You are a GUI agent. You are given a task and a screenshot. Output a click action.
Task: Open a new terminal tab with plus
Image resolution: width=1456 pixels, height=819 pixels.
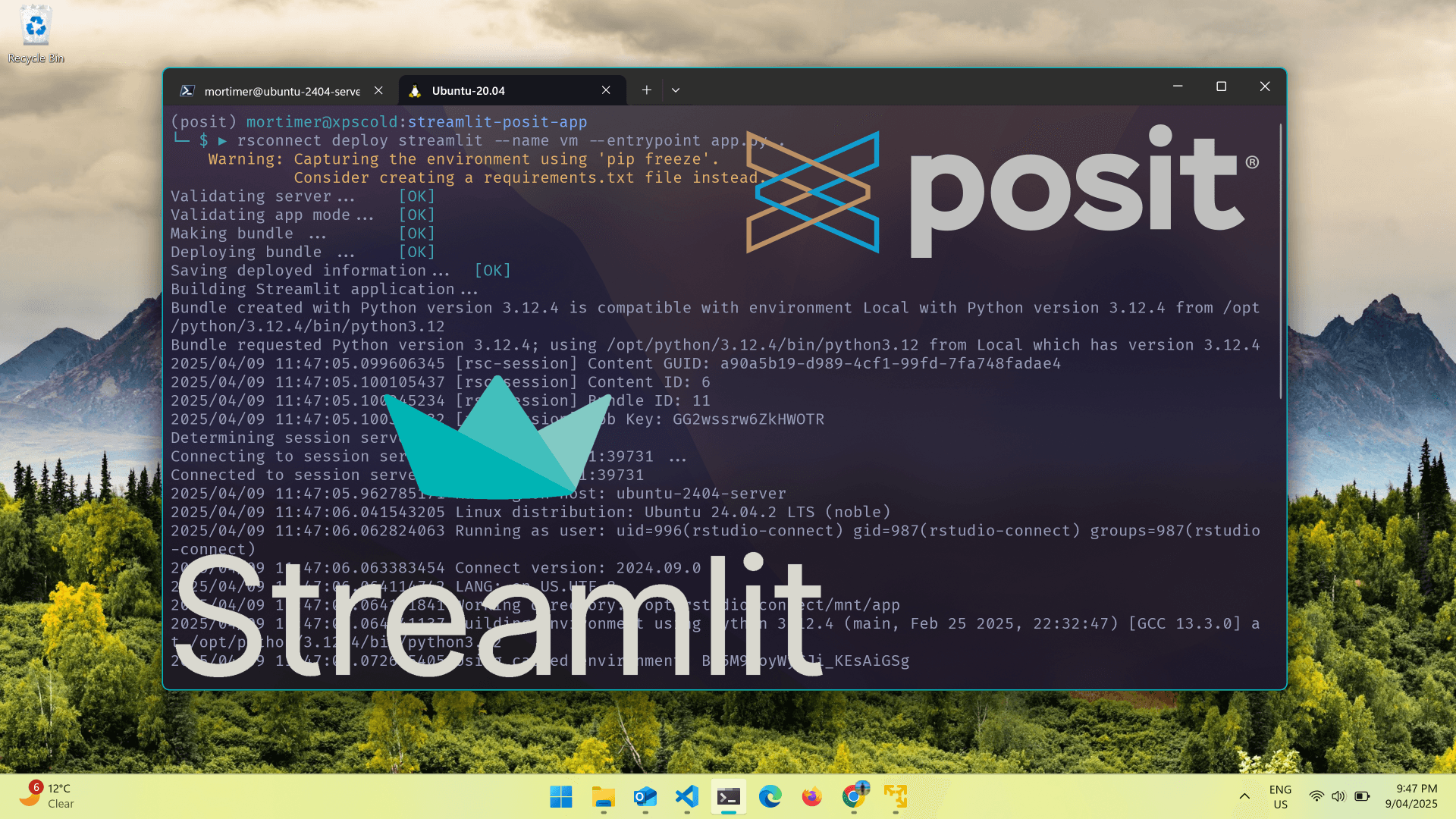[646, 90]
